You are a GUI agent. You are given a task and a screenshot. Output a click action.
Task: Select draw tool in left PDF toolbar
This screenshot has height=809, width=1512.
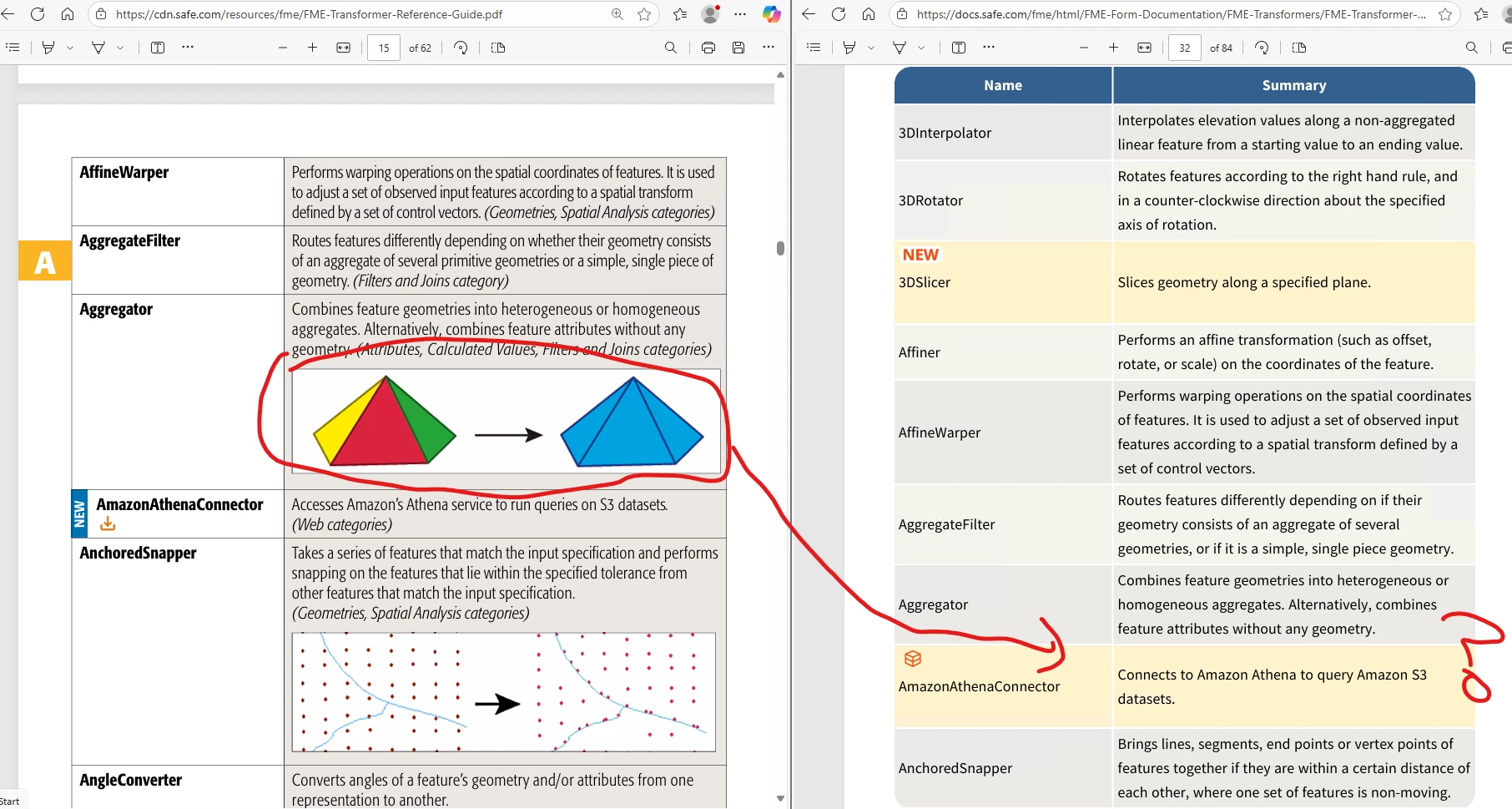[98, 48]
